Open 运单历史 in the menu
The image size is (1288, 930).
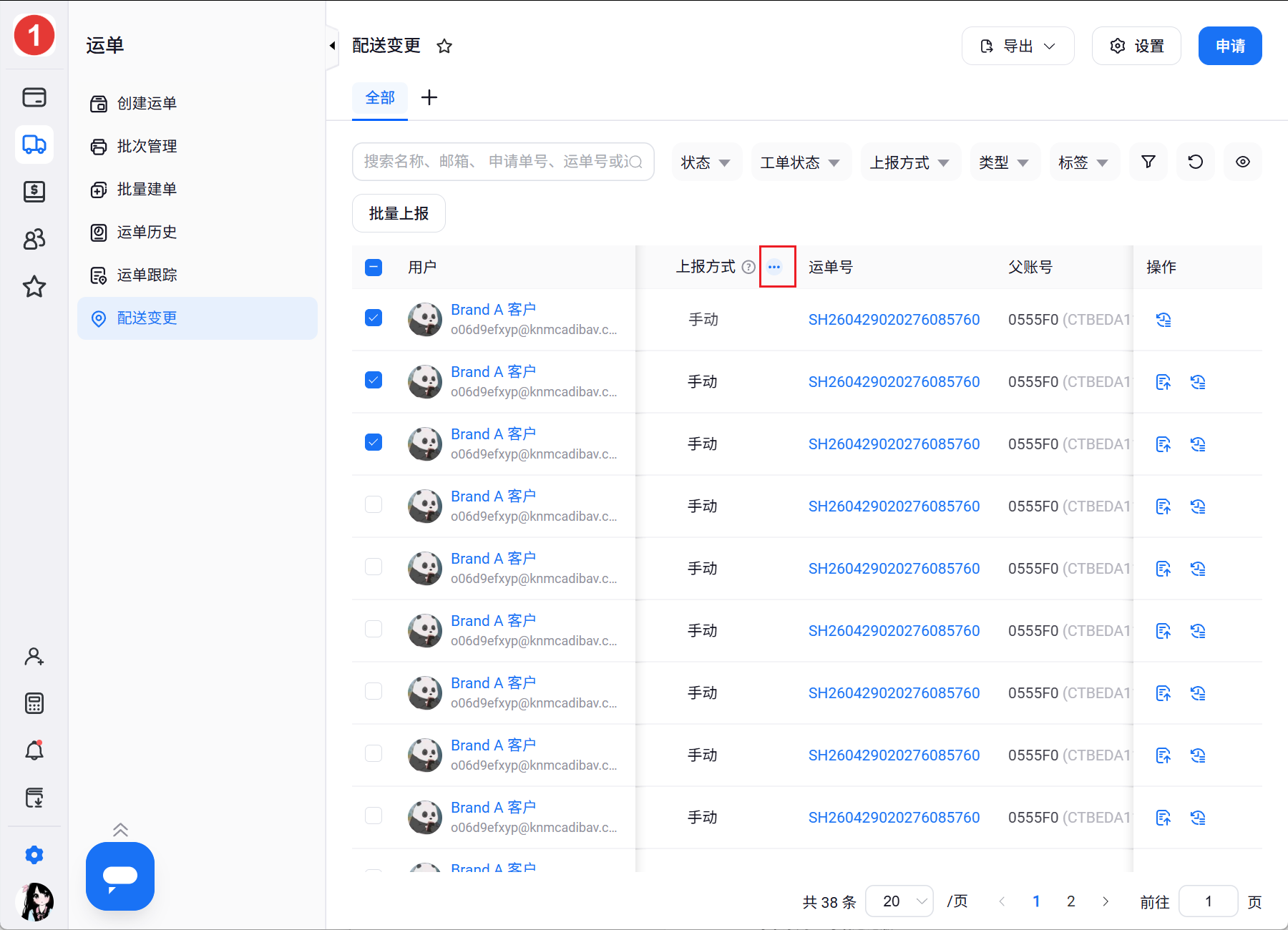[197, 232]
